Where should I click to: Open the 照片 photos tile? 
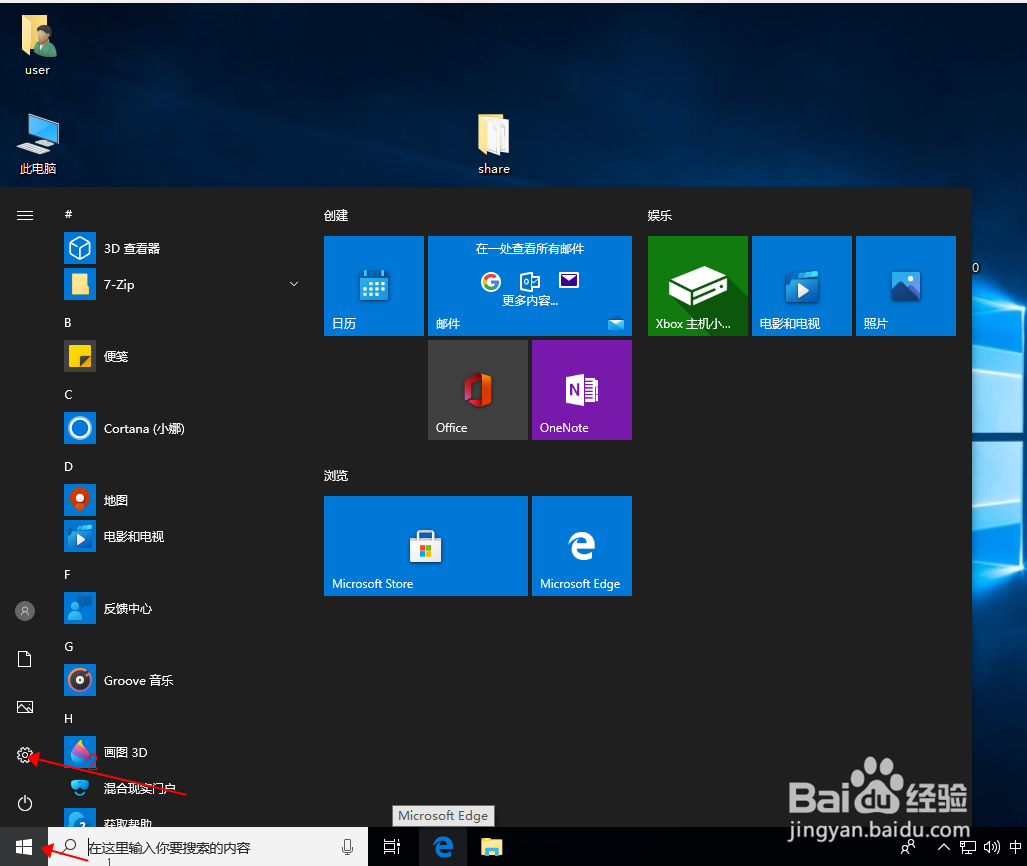pyautogui.click(x=906, y=286)
